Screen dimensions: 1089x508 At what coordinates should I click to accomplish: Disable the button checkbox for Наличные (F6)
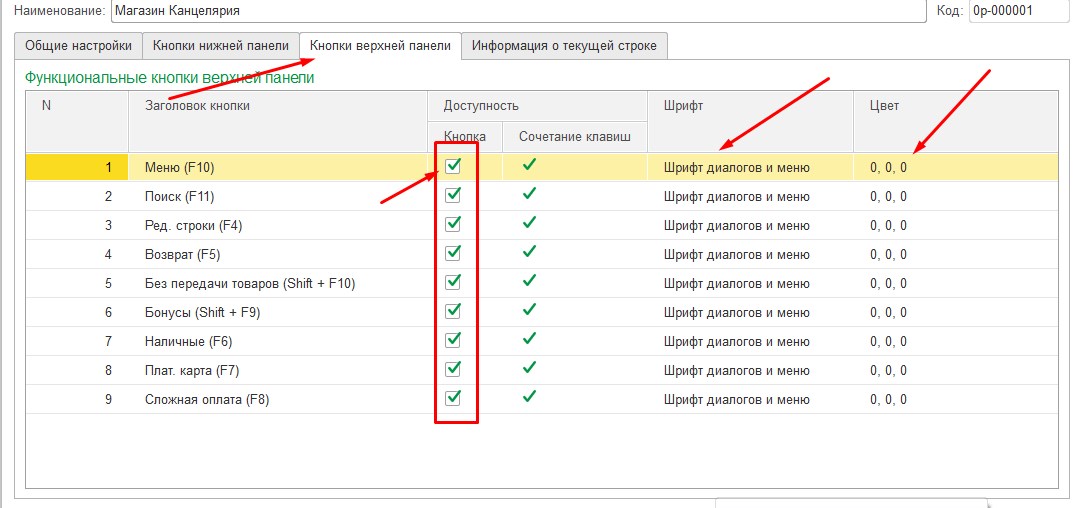click(453, 340)
